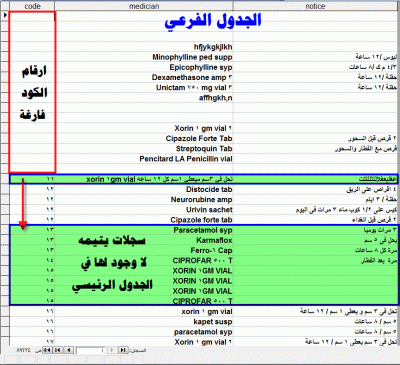The width and height of the screenshot is (400, 365).
Task: Jump to last record in navigator
Action: 58,350
